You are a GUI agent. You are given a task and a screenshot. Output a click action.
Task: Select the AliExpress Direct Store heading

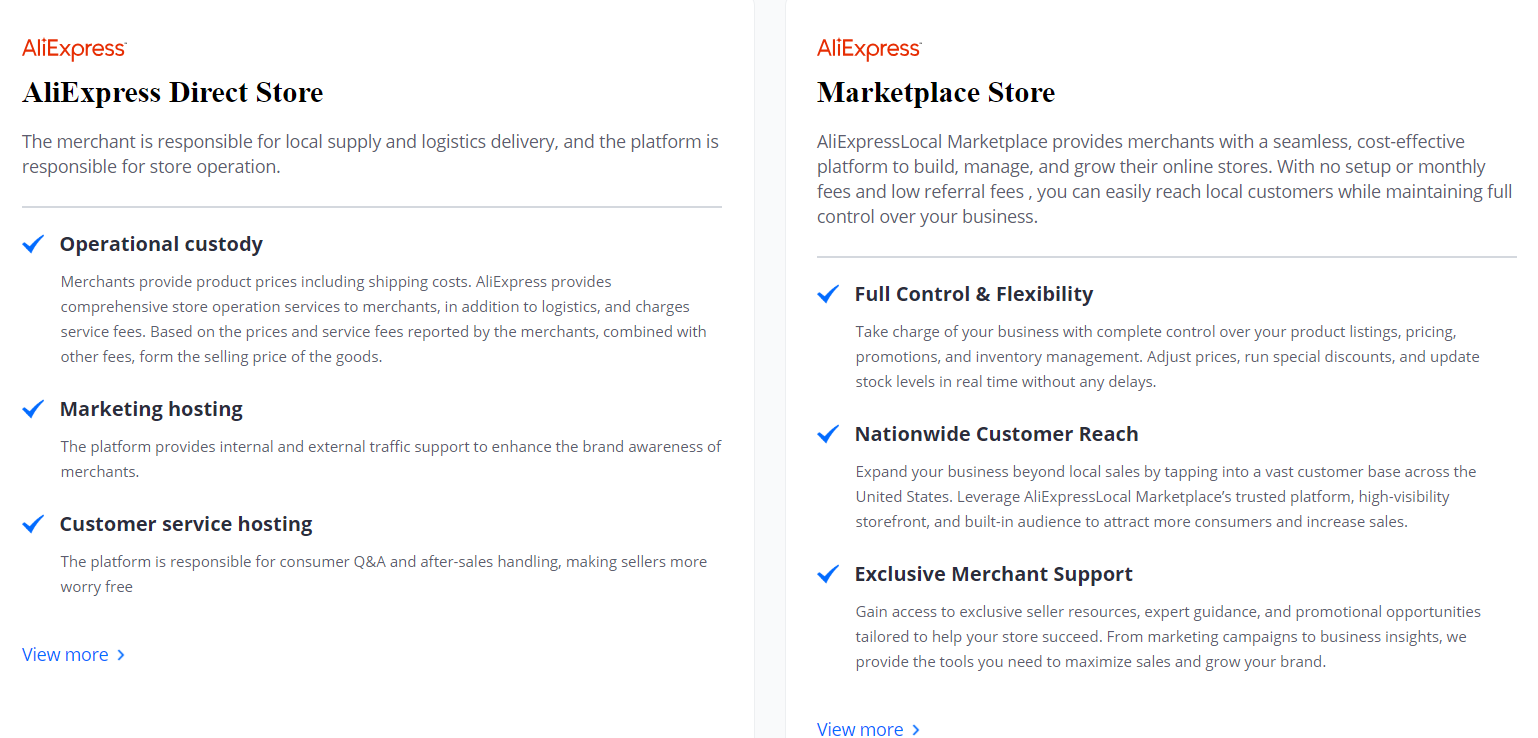(172, 92)
